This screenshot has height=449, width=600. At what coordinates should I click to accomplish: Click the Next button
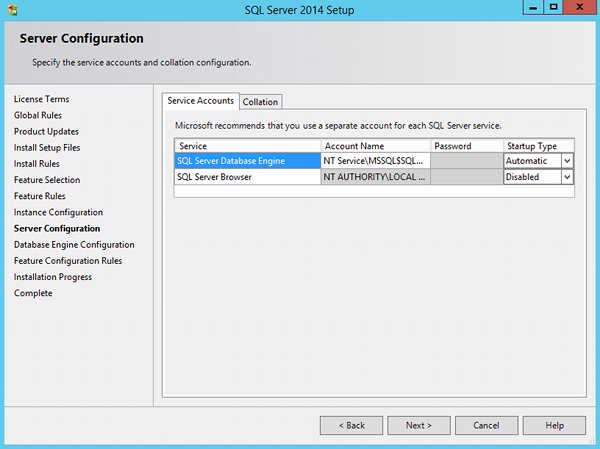pos(418,425)
